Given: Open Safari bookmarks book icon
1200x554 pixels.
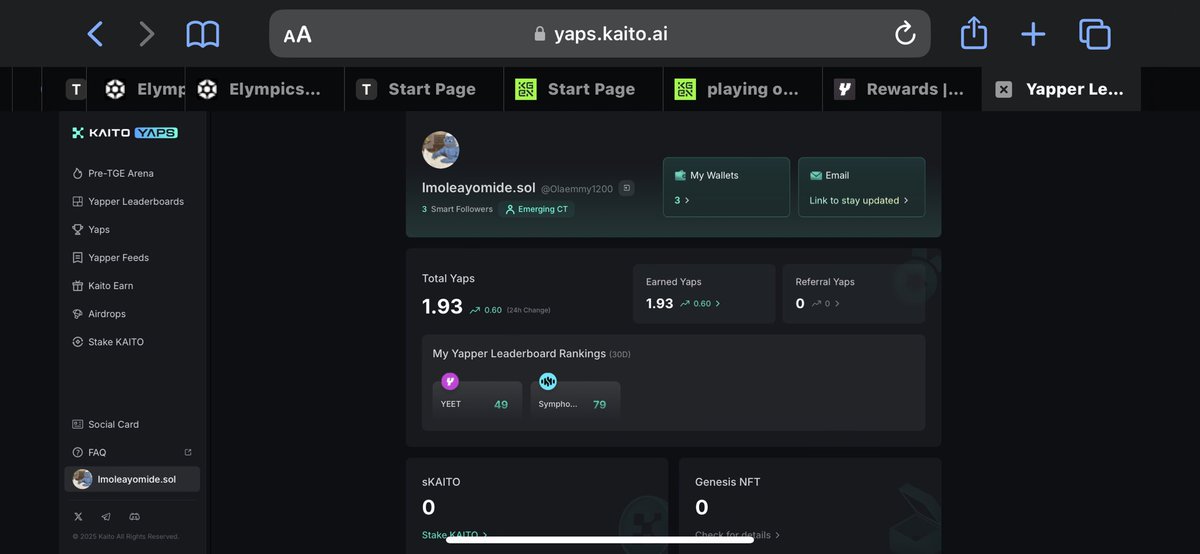Looking at the screenshot, I should 203,35.
